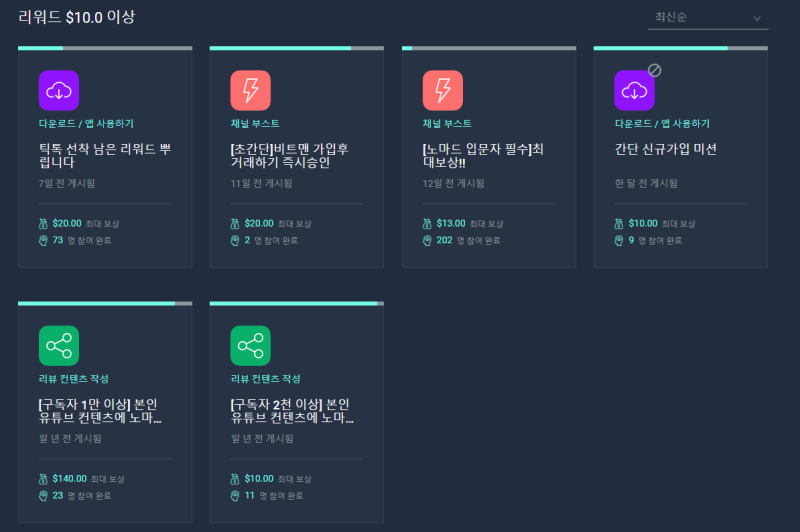Viewport: 800px width, 532px height.
Task: Click money bag icon next to $140.00 reward
Action: coord(43,479)
